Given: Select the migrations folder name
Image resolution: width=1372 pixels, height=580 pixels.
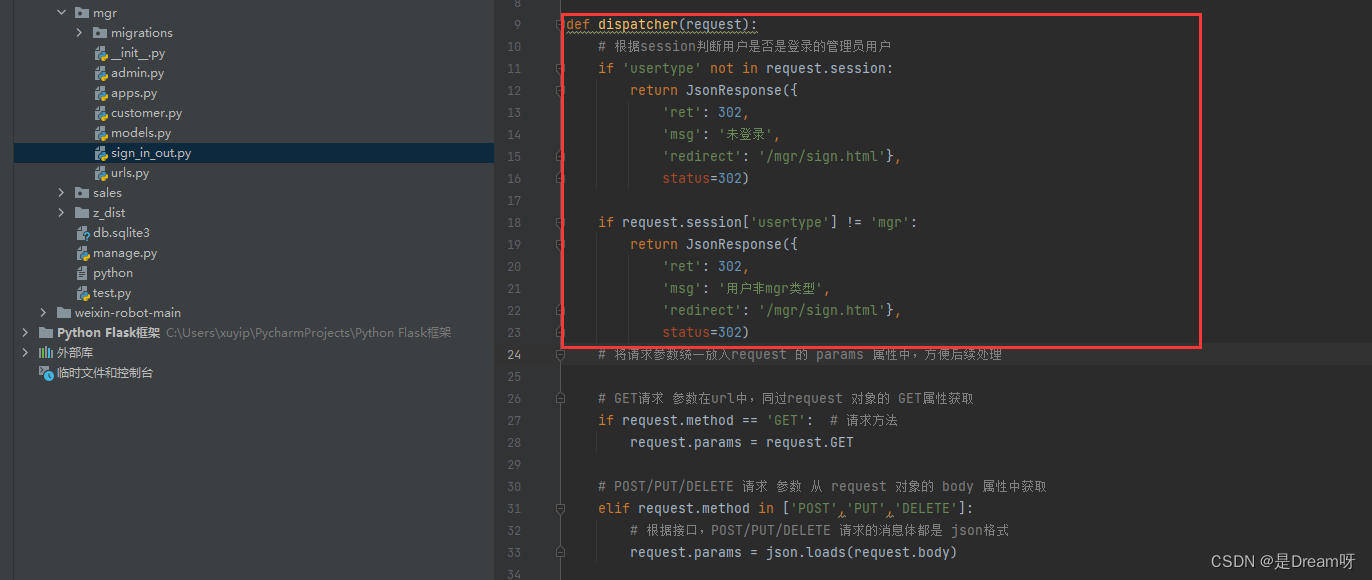Looking at the screenshot, I should pyautogui.click(x=142, y=33).
